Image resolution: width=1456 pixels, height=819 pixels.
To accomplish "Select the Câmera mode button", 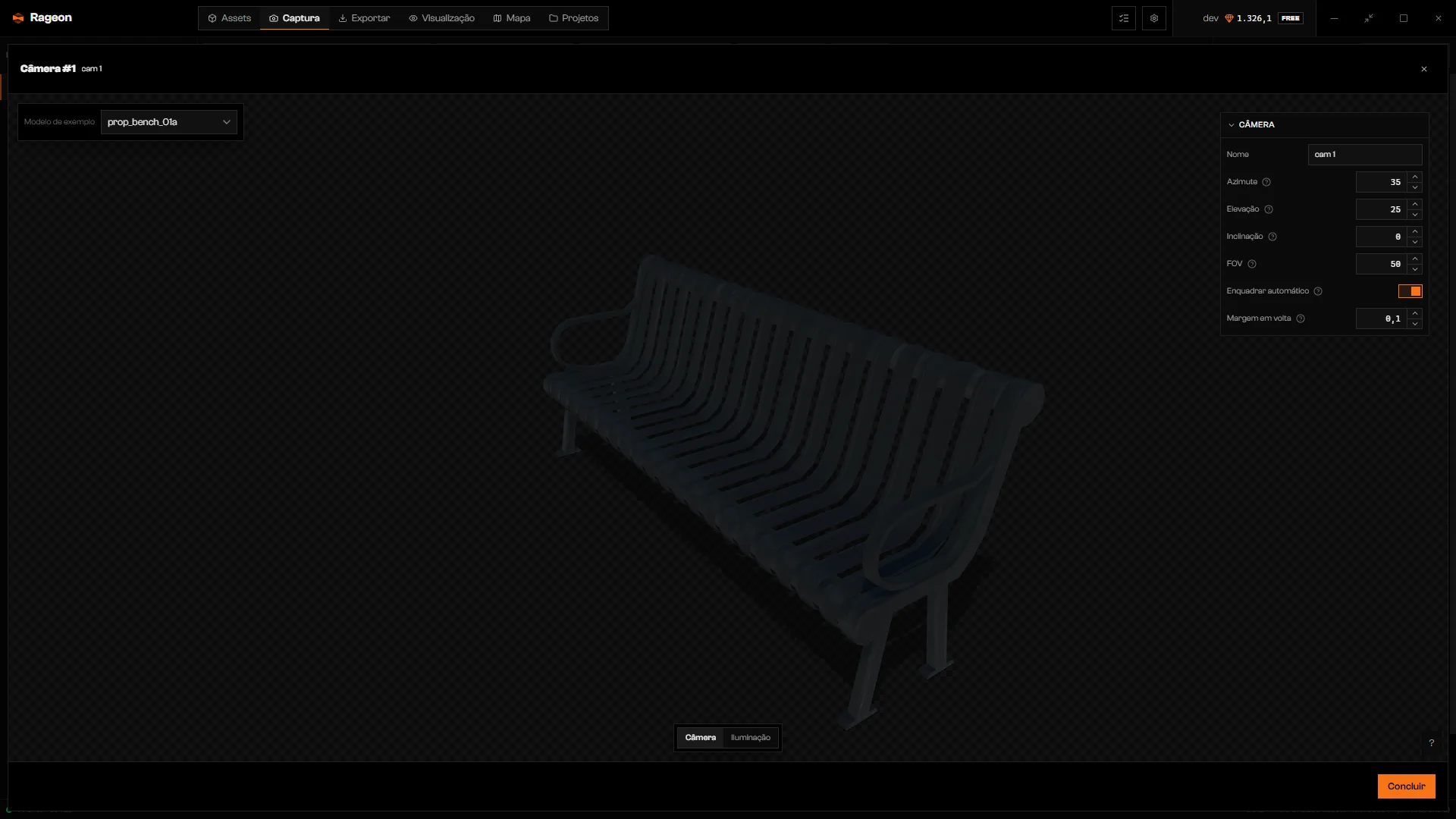I will [700, 738].
